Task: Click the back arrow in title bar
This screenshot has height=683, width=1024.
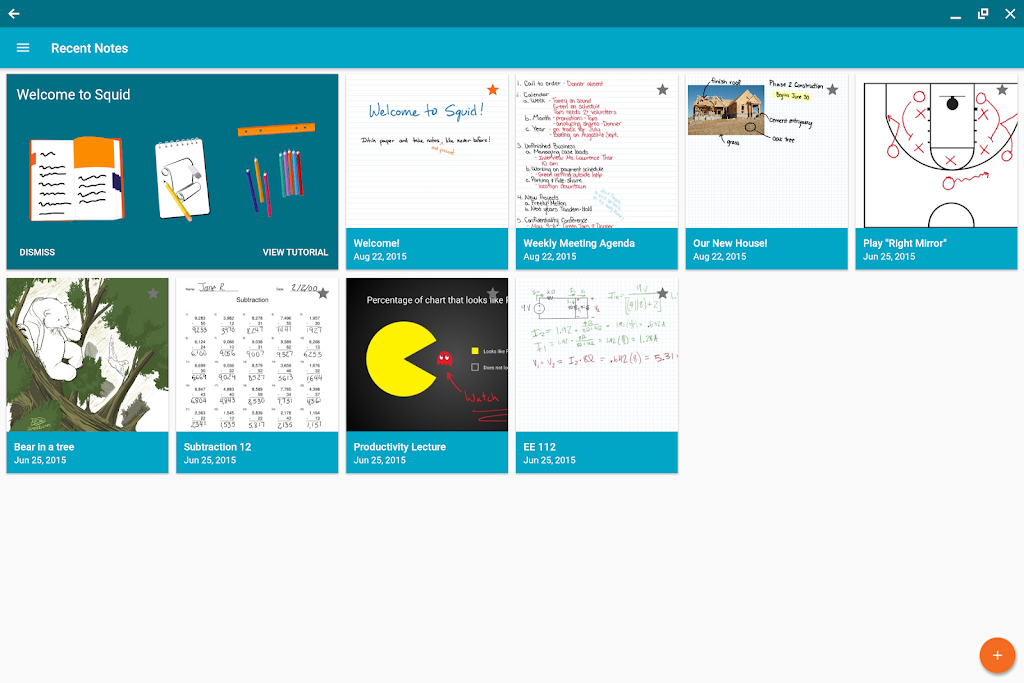Action: (14, 14)
